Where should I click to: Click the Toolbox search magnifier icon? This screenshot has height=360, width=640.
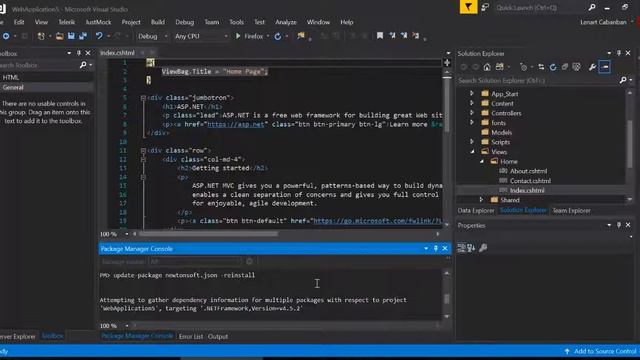[x=83, y=64]
